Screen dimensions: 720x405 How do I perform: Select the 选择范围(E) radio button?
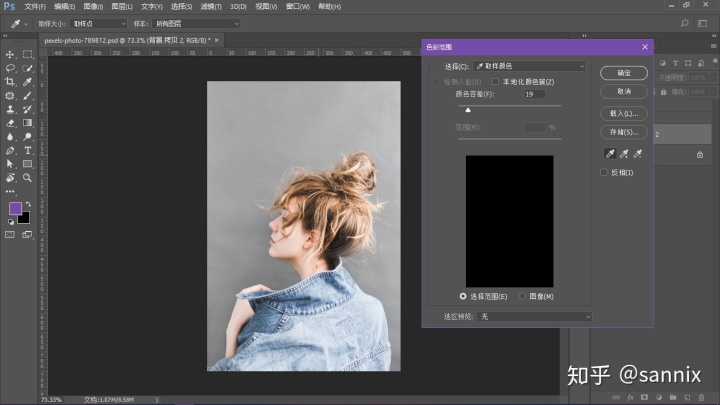click(x=463, y=297)
